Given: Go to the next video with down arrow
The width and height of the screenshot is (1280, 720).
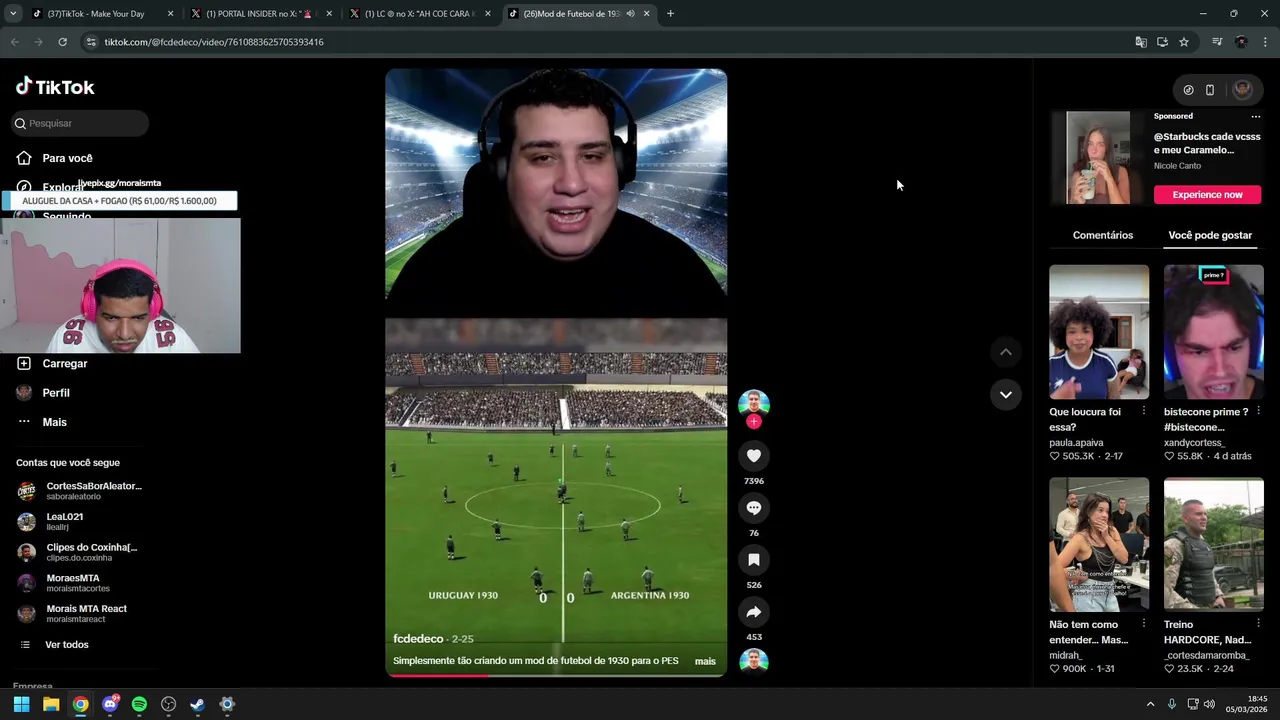Looking at the screenshot, I should click(1006, 394).
